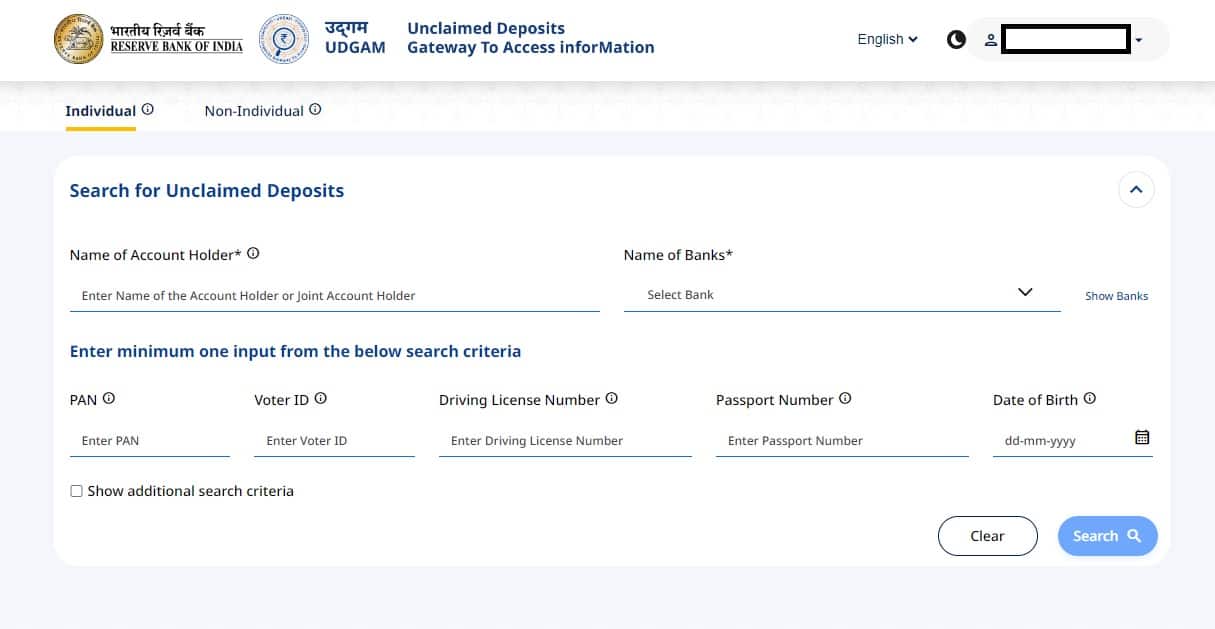Open the English language dropdown

[886, 39]
